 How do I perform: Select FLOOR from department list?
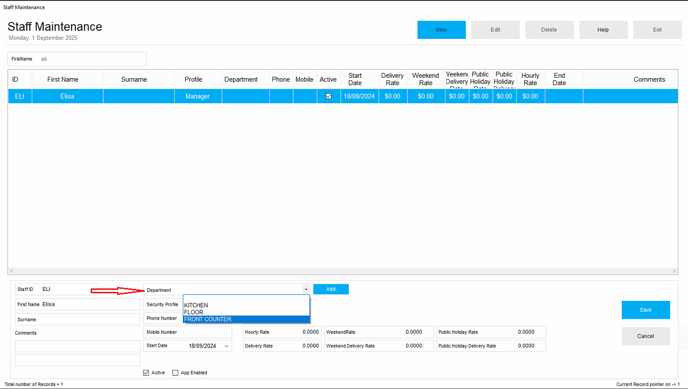point(246,312)
